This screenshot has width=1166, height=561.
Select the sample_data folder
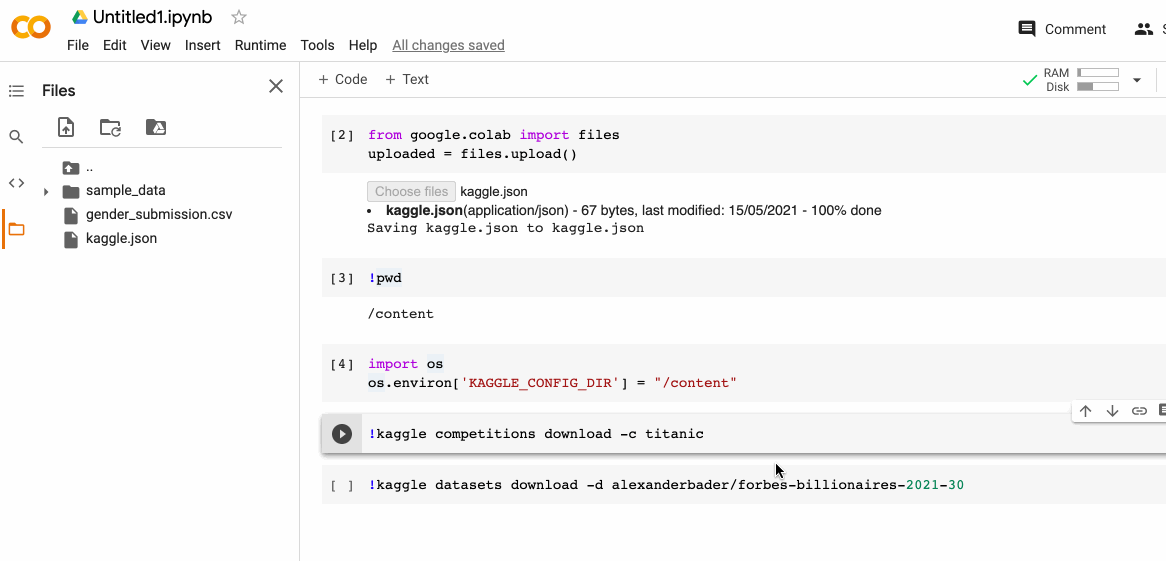[x=126, y=190]
